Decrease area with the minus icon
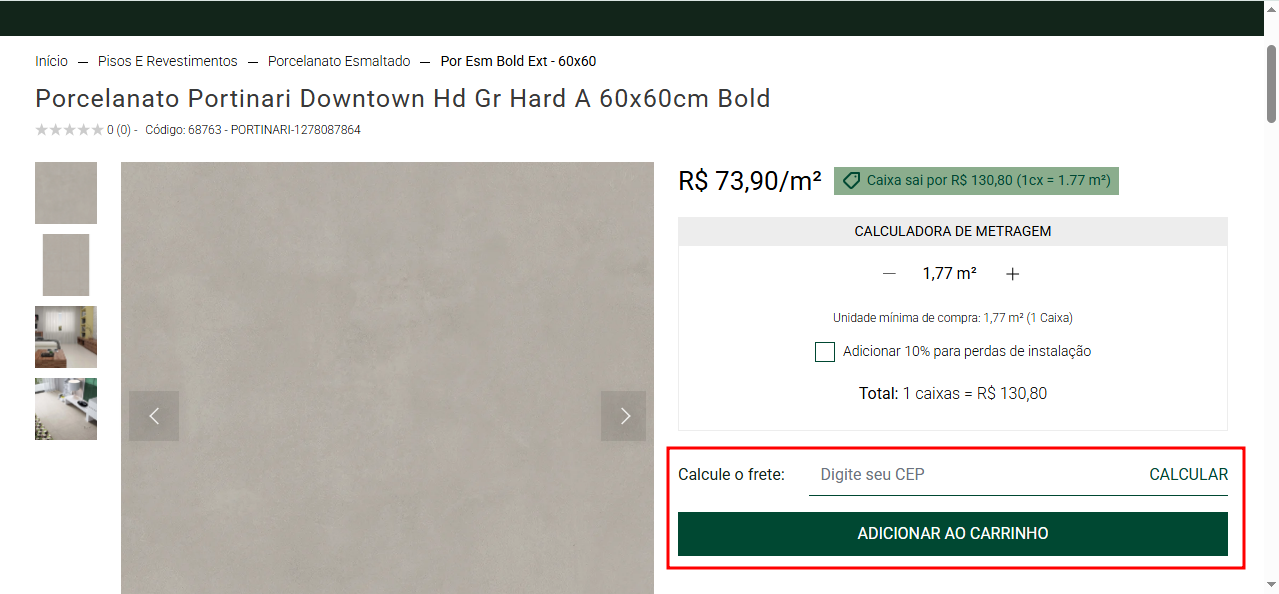 point(889,274)
